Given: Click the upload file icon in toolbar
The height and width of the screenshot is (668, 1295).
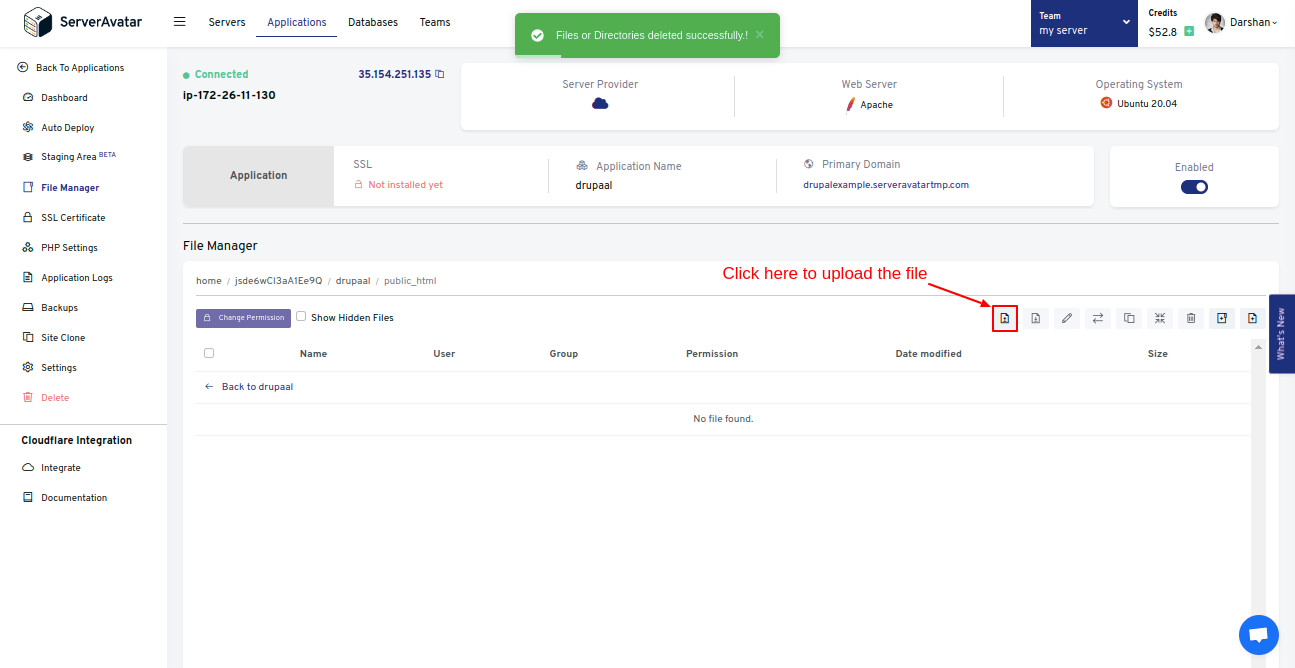Looking at the screenshot, I should click(1005, 318).
